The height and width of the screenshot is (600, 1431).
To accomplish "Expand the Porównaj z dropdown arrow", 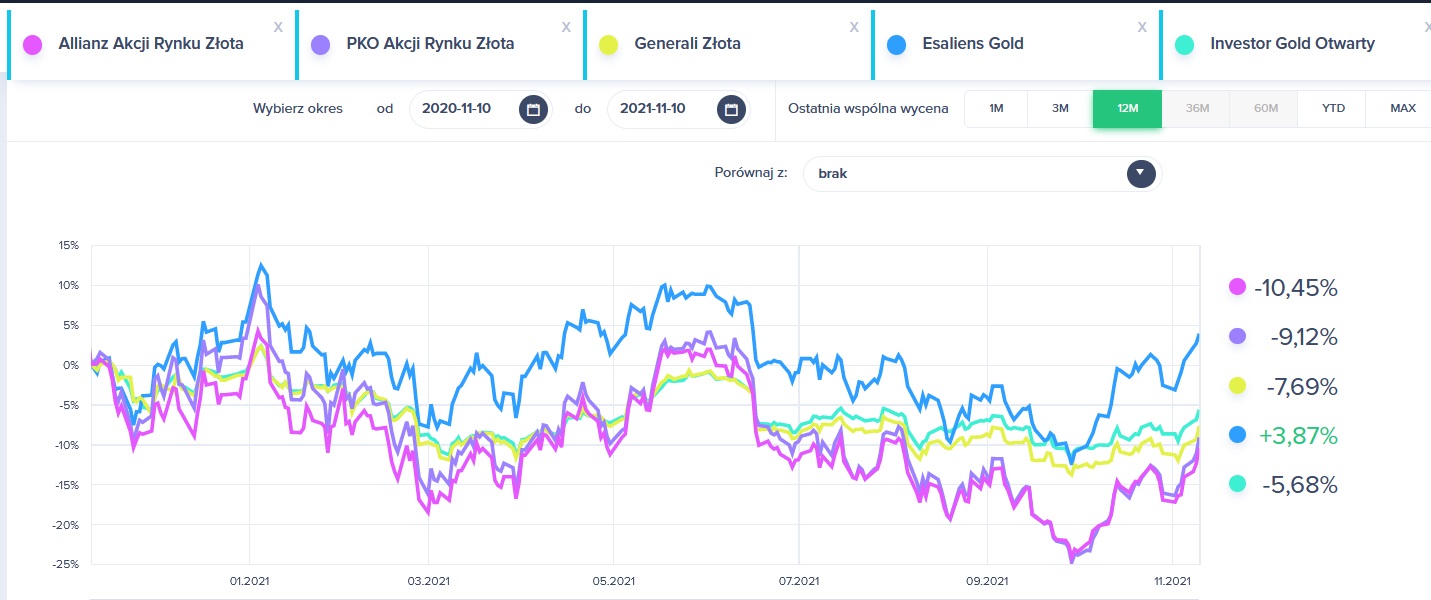I will coord(1141,173).
